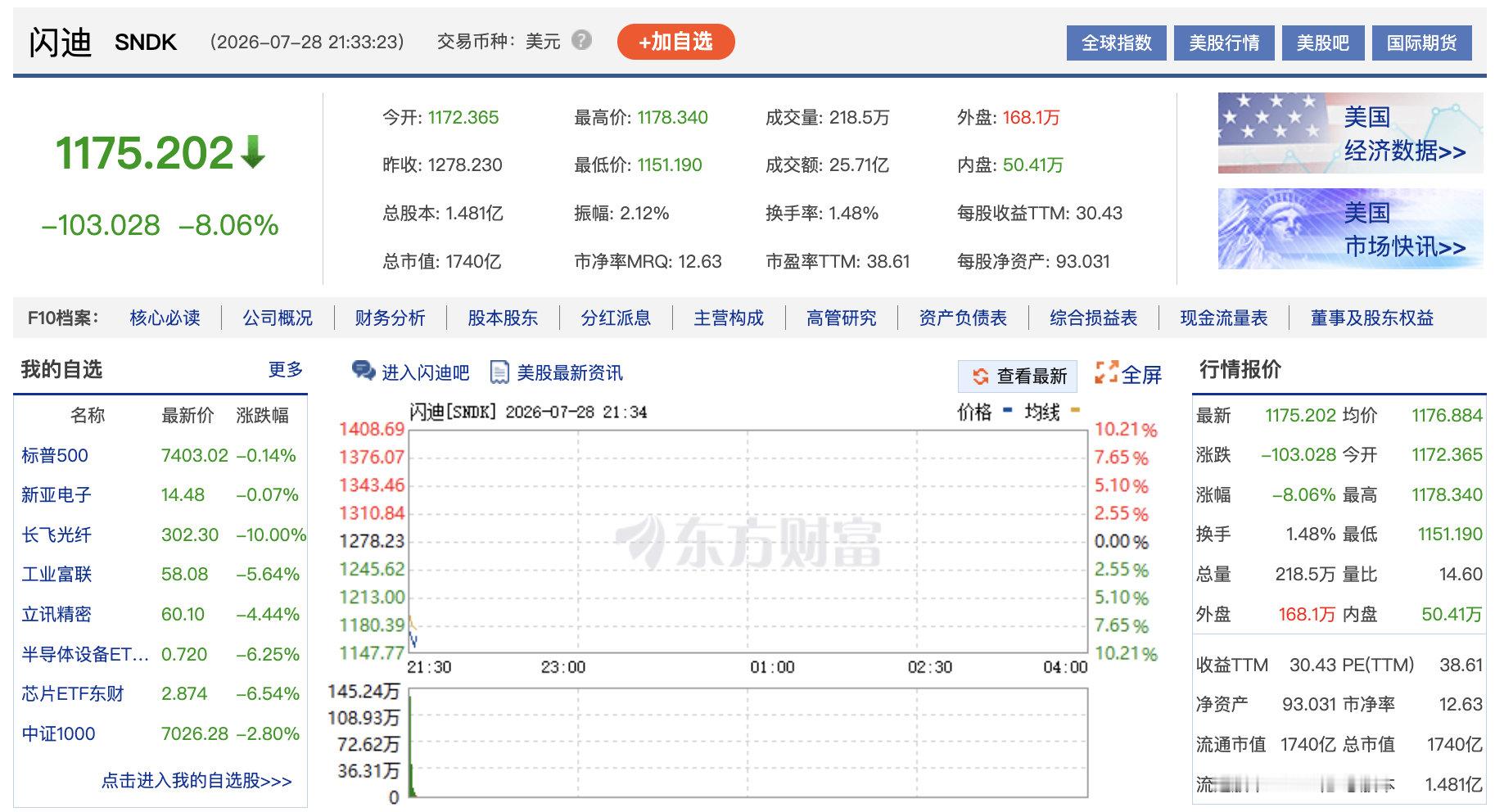Click 点击进入我的自选股>>> link
The height and width of the screenshot is (812, 1495).
(196, 780)
